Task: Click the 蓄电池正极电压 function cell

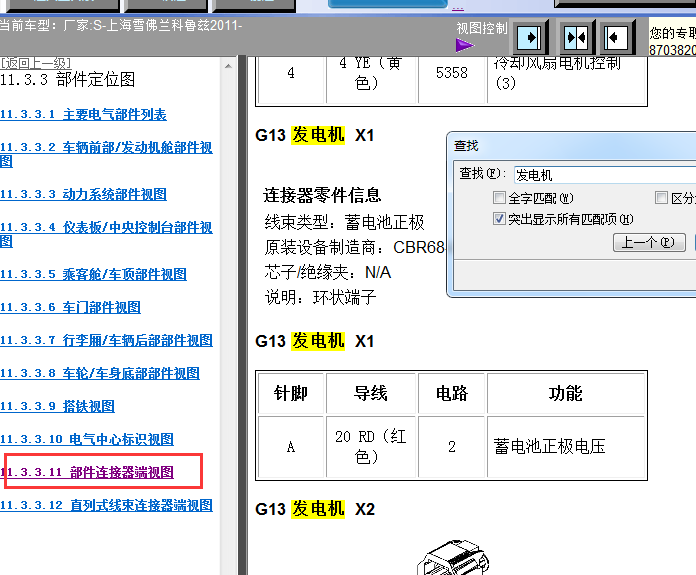Action: tap(566, 447)
